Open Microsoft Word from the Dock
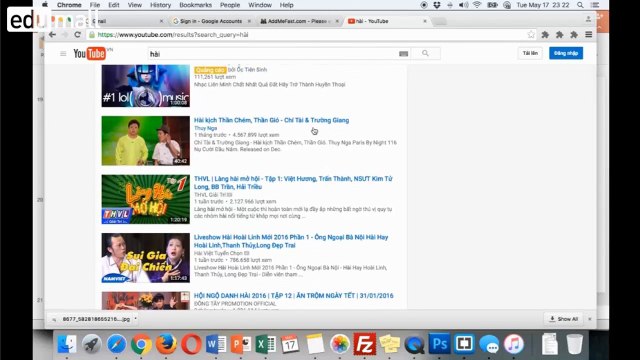The image size is (640, 360). tap(216, 344)
